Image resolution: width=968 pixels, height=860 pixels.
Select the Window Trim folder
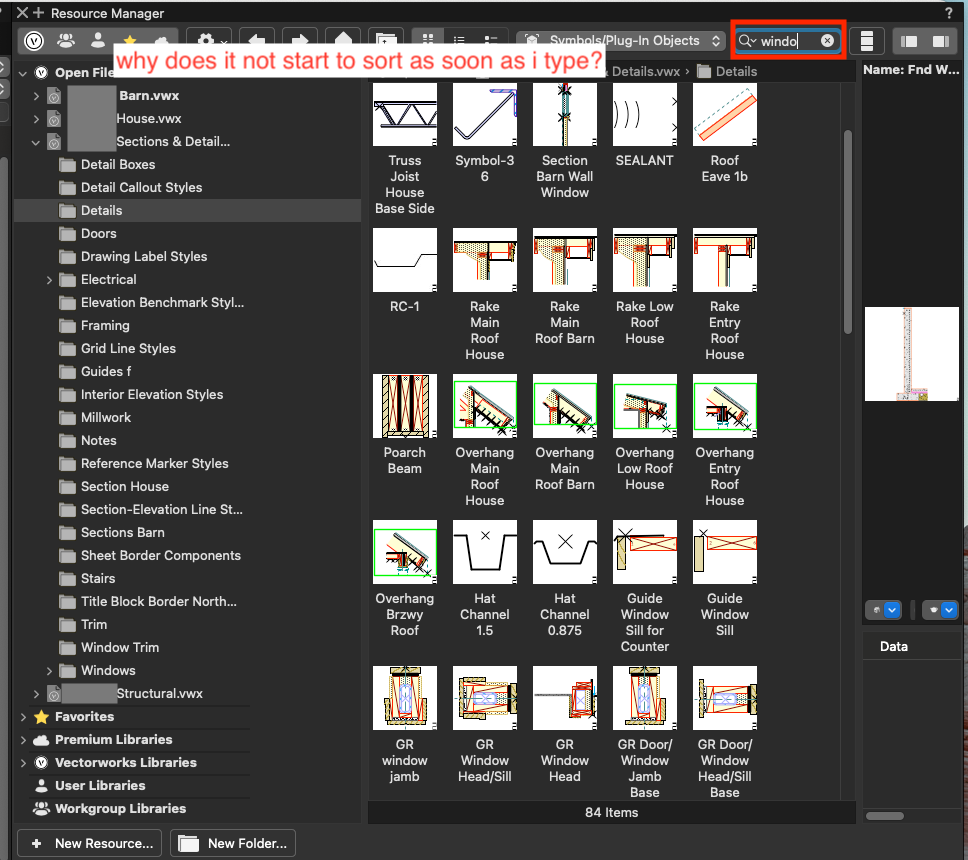(119, 647)
